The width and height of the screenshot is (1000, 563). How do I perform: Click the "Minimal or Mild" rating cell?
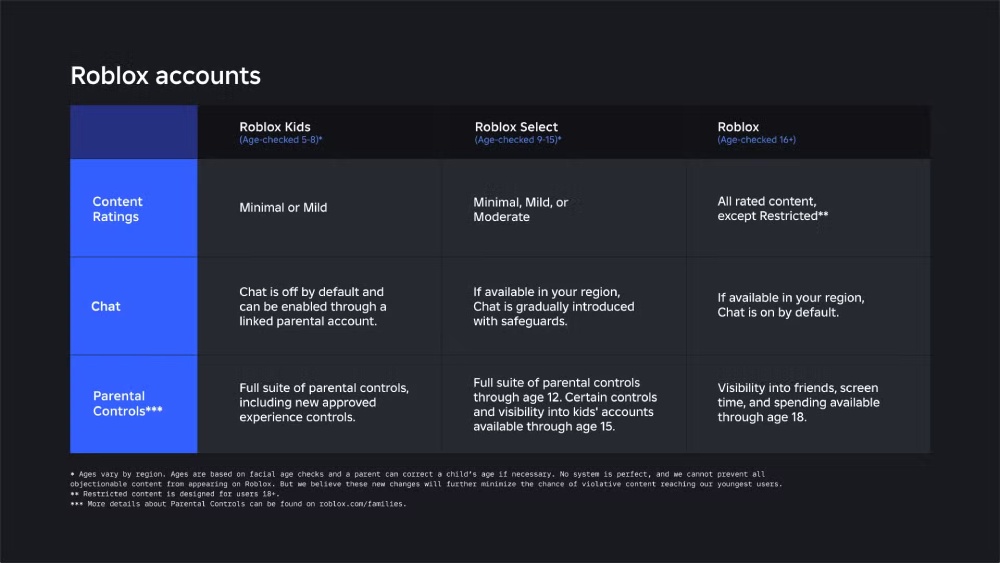[283, 208]
